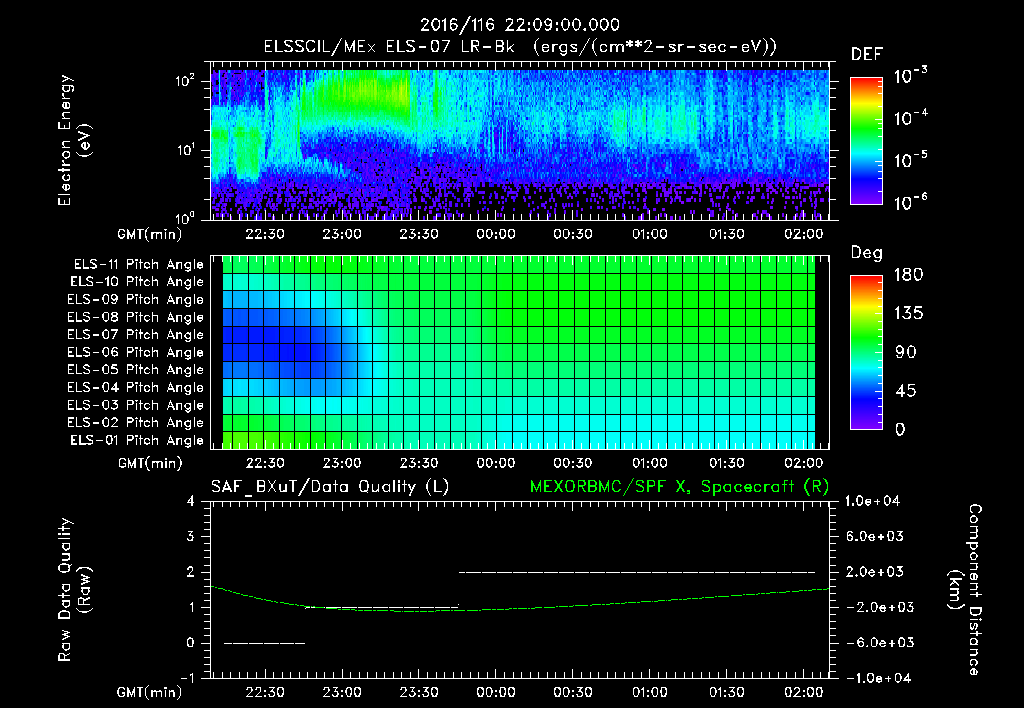This screenshot has height=708, width=1024.
Task: Click the green MEXORBMC/SPF X, Spacecraft (R) label
Action: coord(679,487)
